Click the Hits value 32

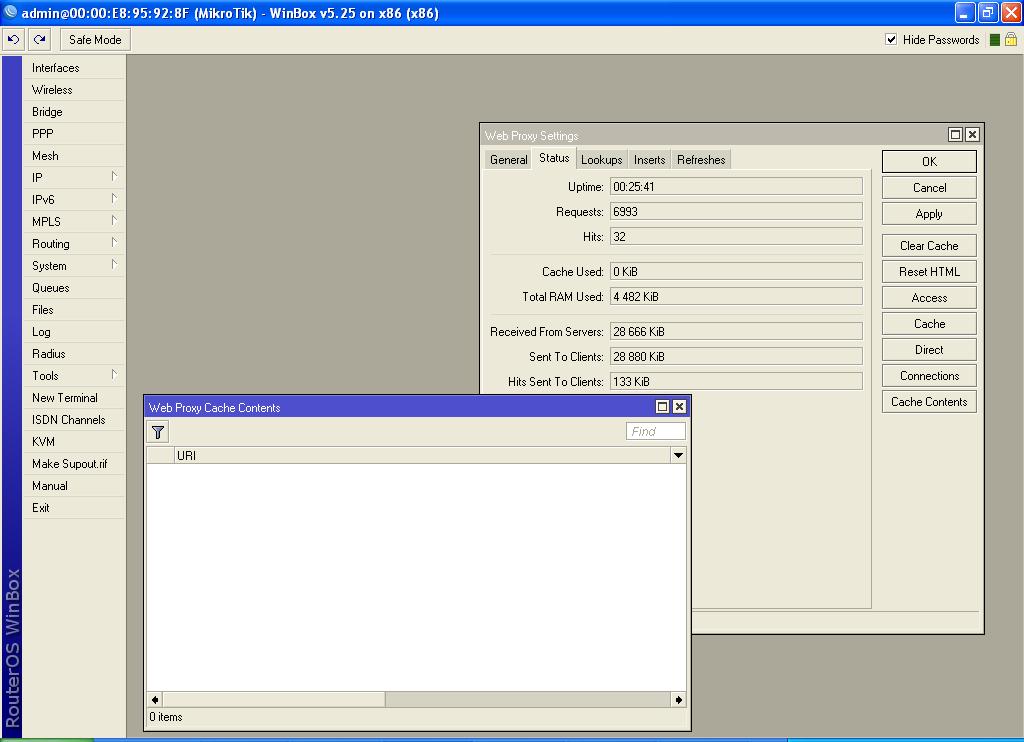[x=736, y=236]
